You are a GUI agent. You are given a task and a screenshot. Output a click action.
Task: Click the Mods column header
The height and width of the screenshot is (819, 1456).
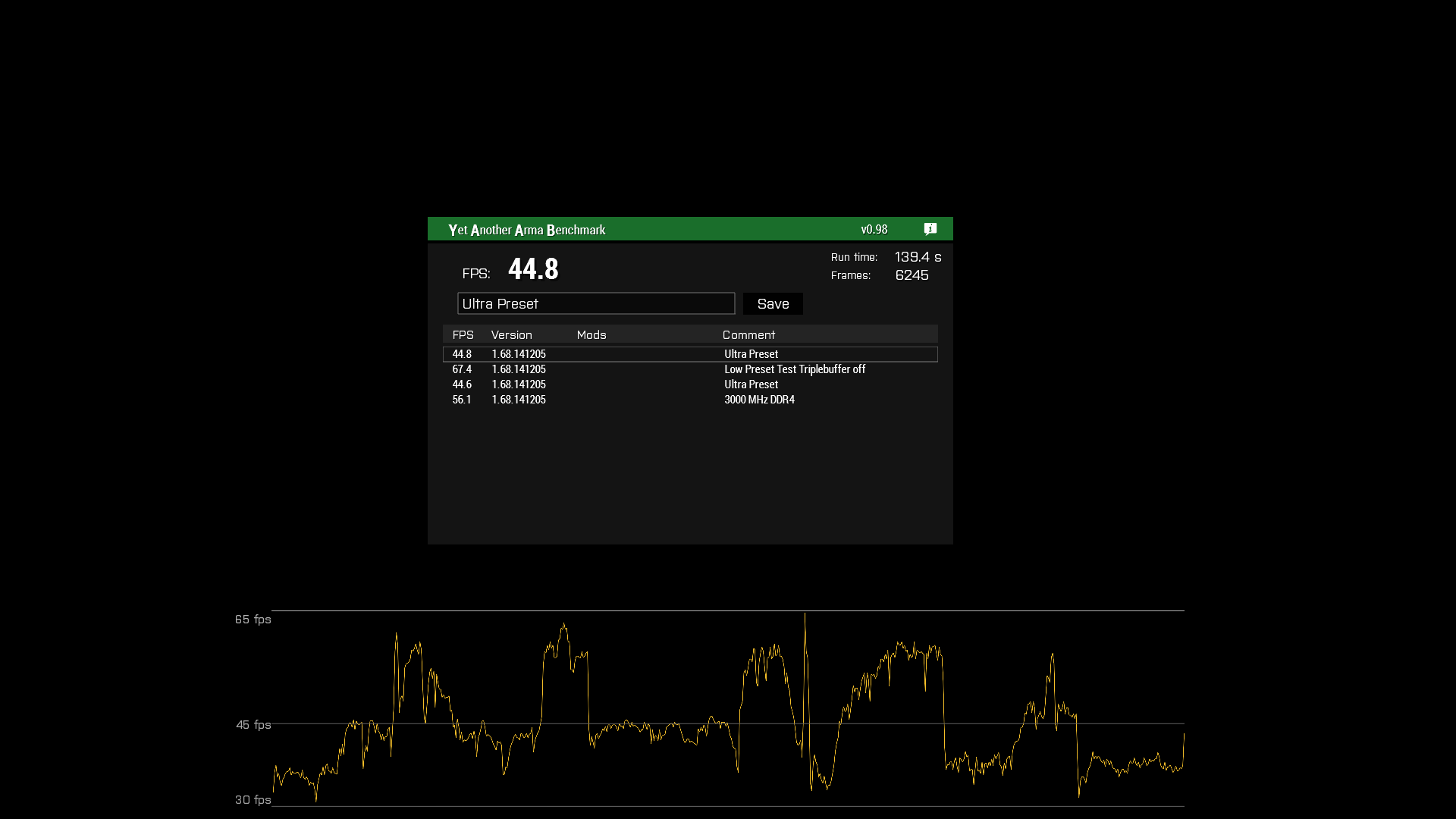point(591,335)
